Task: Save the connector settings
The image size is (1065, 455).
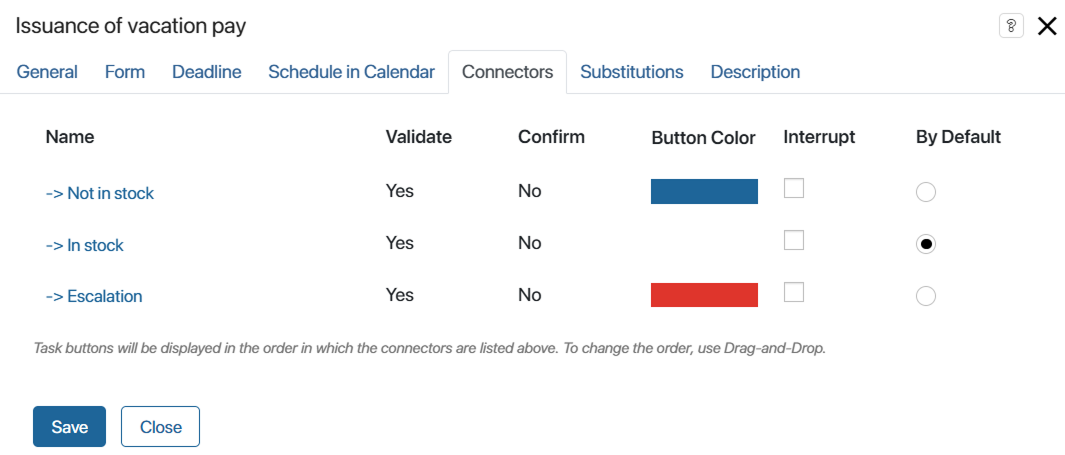Action: (69, 426)
